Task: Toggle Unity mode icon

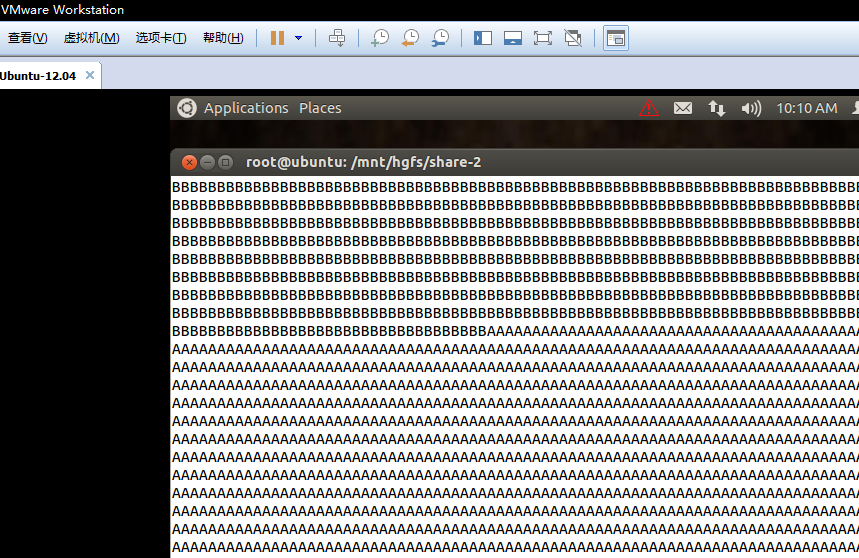Action: point(573,38)
